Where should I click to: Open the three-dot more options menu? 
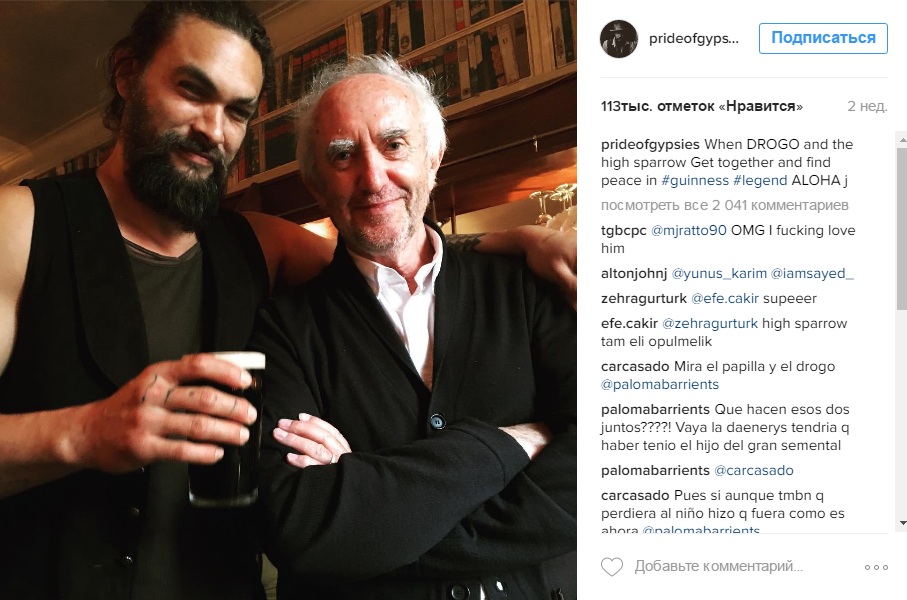pyautogui.click(x=876, y=568)
